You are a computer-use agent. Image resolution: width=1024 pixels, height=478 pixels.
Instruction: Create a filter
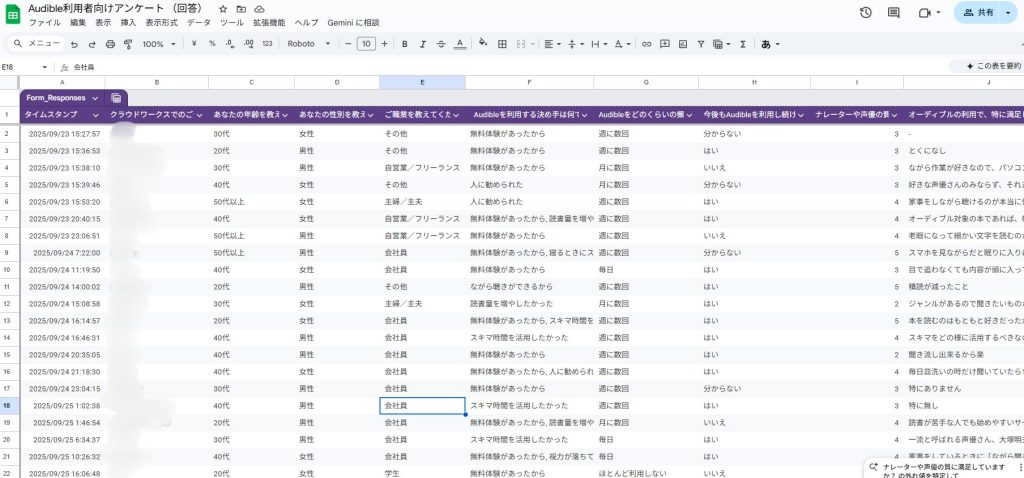pos(701,44)
